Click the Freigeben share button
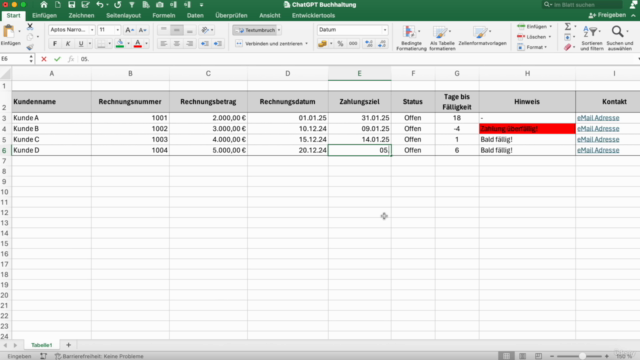Viewport: 640px width, 360px height. (607, 15)
